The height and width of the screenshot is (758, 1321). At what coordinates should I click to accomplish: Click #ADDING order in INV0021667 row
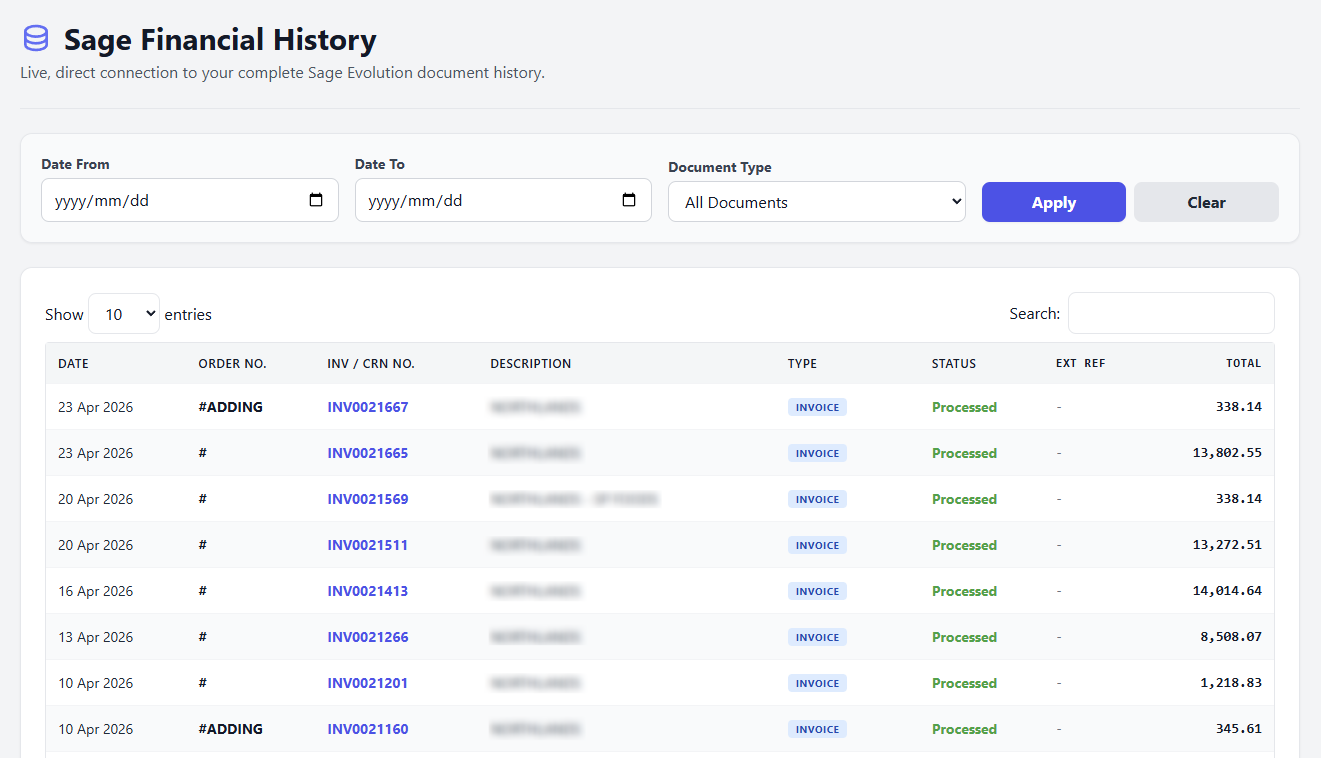tap(230, 407)
